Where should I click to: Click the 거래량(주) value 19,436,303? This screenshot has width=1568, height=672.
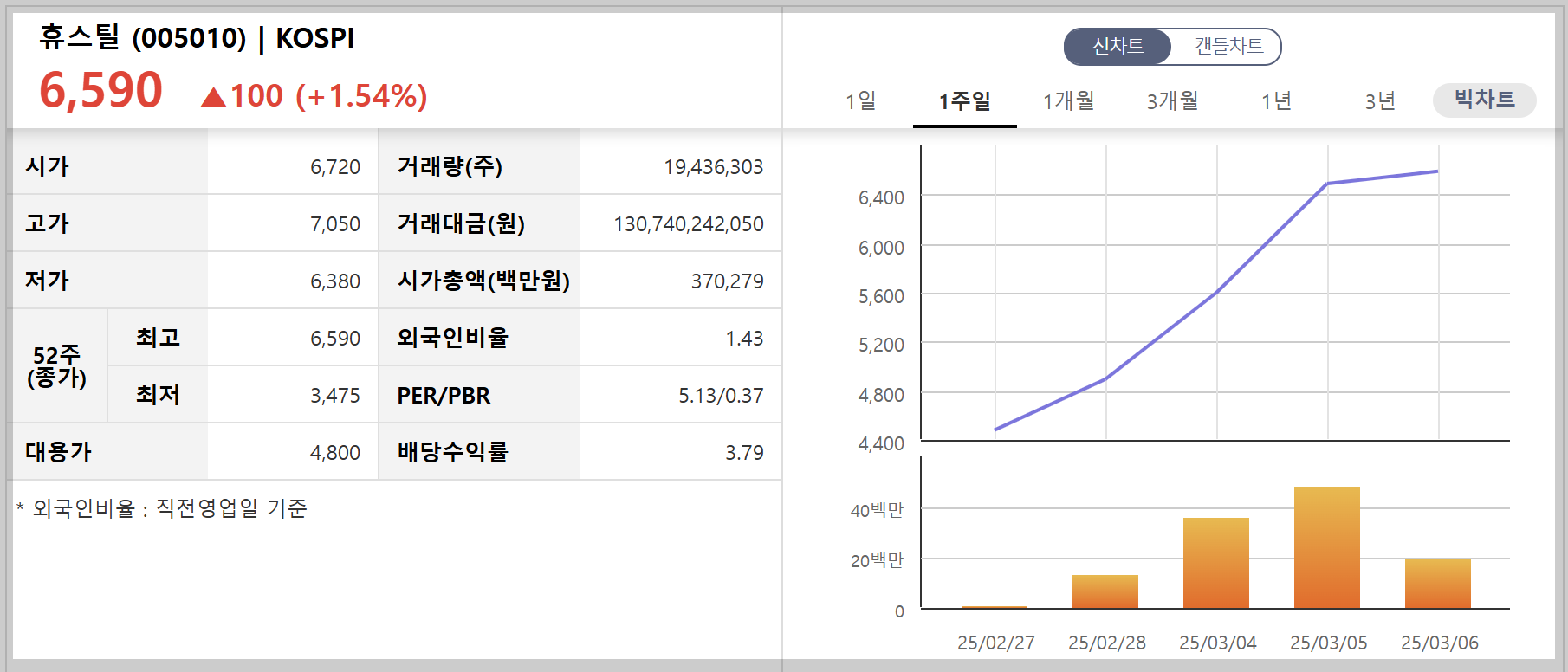714,167
